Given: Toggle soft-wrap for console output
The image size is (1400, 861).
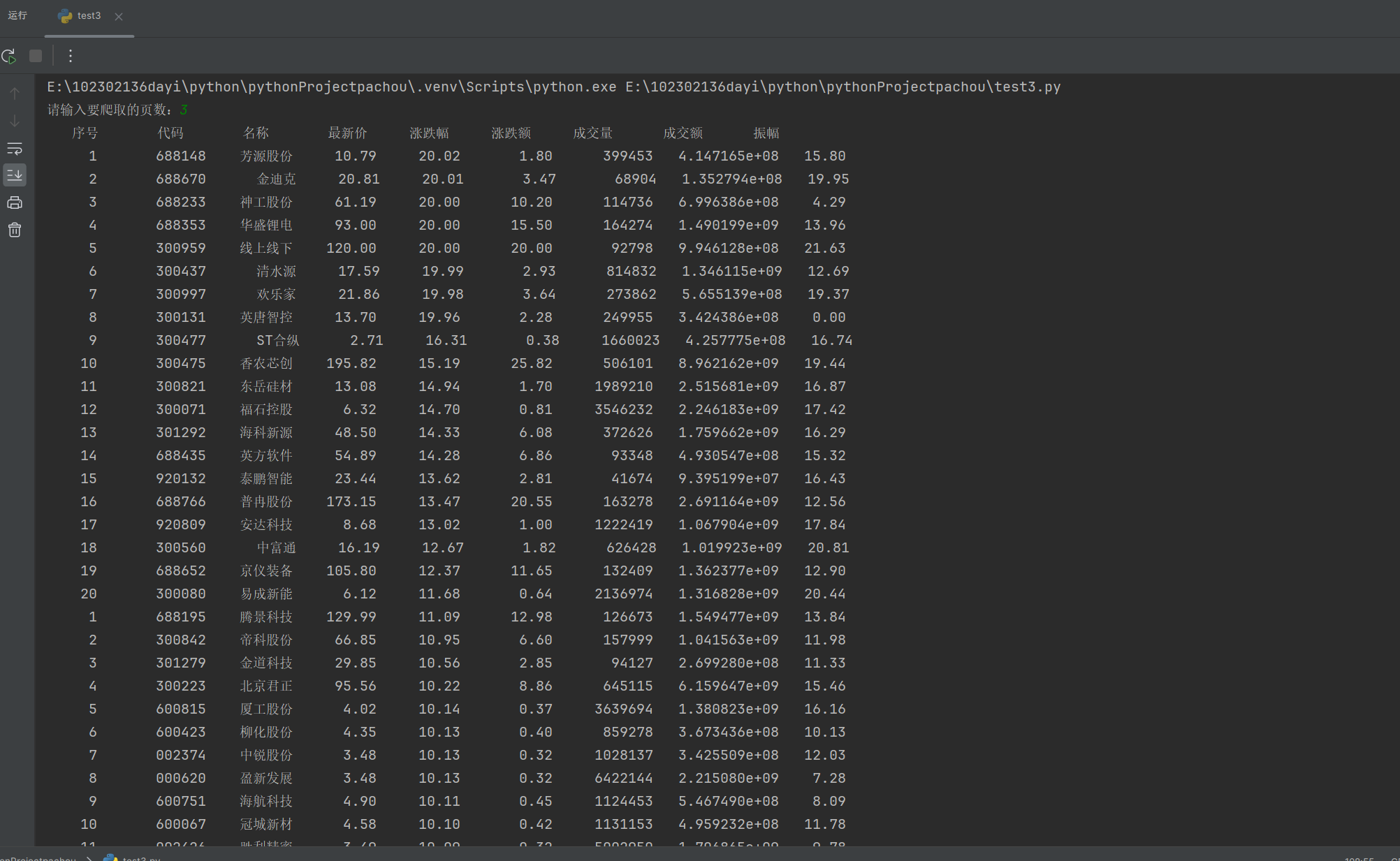Looking at the screenshot, I should [15, 148].
